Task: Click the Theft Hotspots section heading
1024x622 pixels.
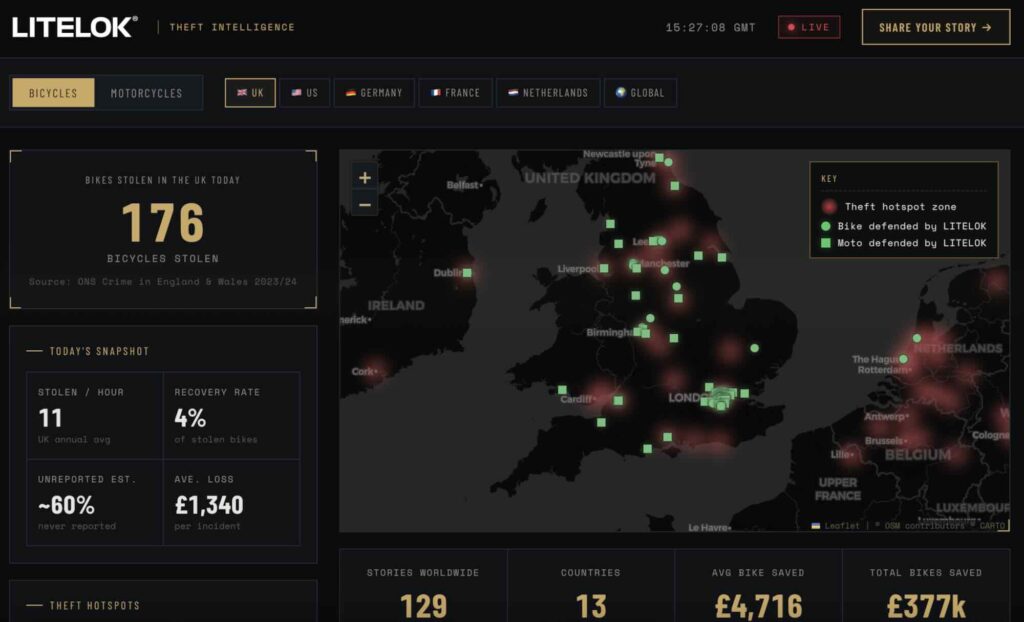Action: [95, 606]
